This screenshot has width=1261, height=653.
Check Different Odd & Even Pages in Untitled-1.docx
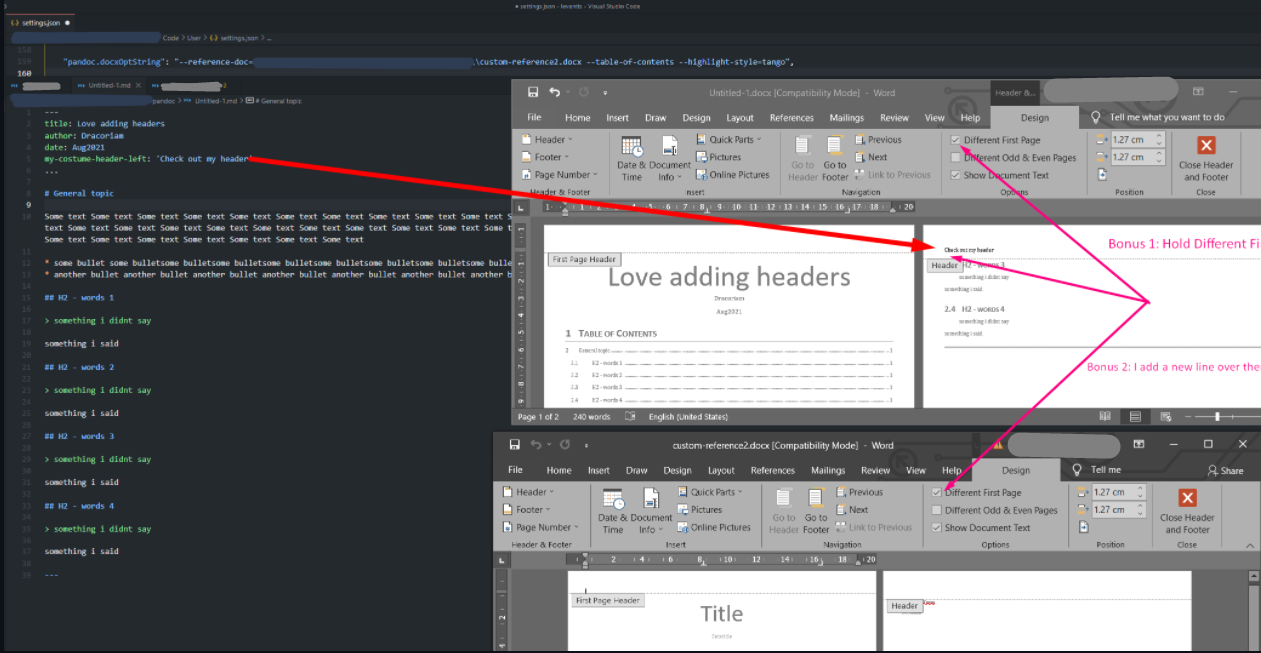click(x=956, y=157)
